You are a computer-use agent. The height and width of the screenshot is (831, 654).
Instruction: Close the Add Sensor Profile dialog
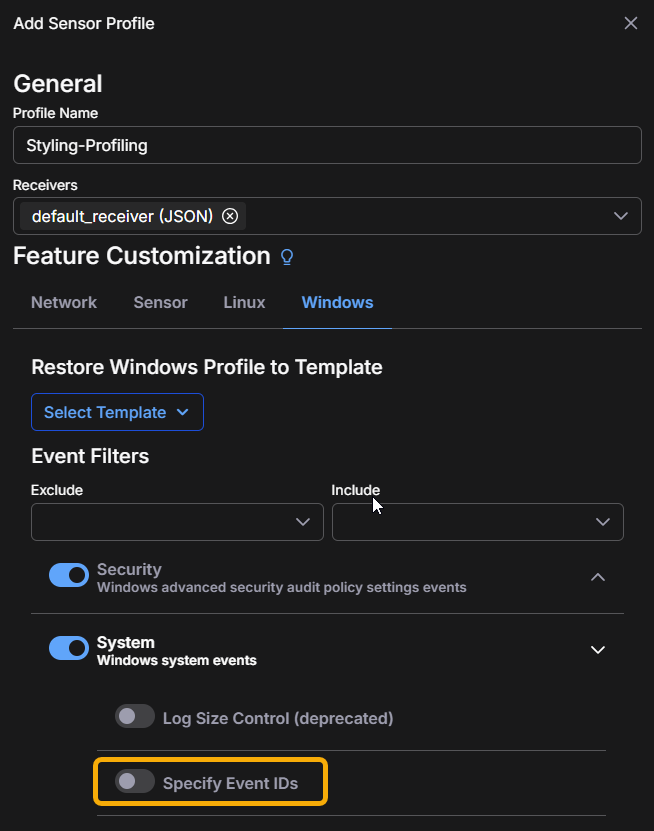[x=631, y=23]
